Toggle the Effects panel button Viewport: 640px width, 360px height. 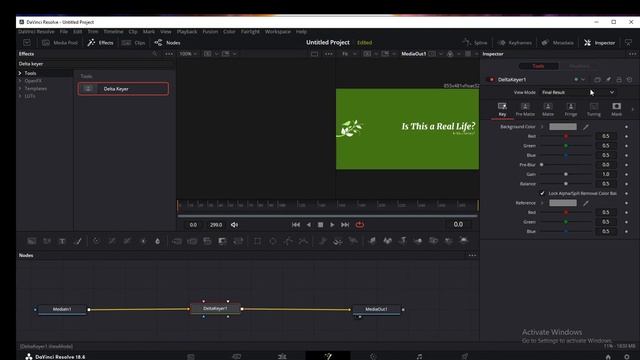[x=100, y=42]
